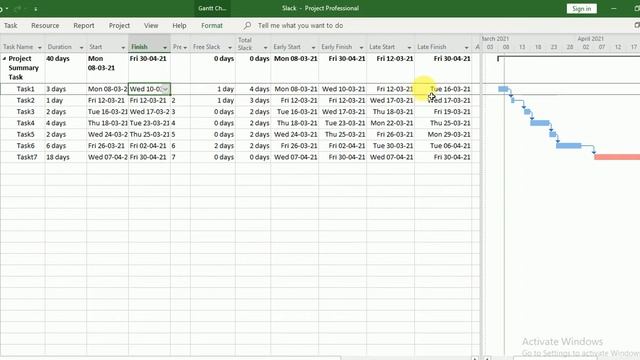
Task: Click Task4 early finish Tue 23-03-21
Action: click(x=343, y=123)
